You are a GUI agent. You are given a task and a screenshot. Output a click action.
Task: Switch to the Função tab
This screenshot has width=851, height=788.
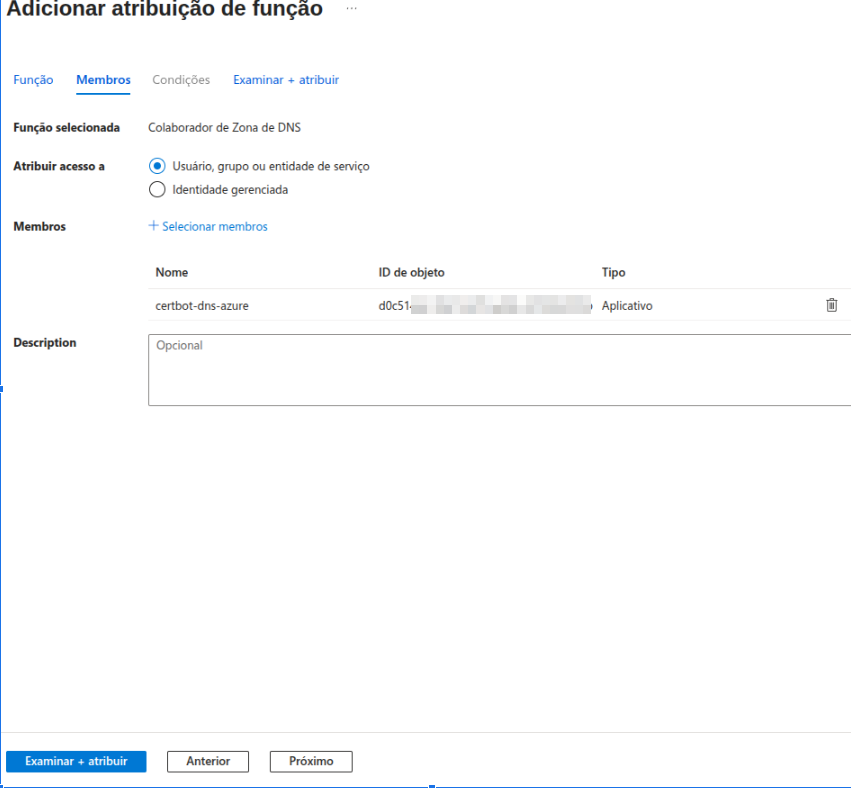click(x=33, y=80)
